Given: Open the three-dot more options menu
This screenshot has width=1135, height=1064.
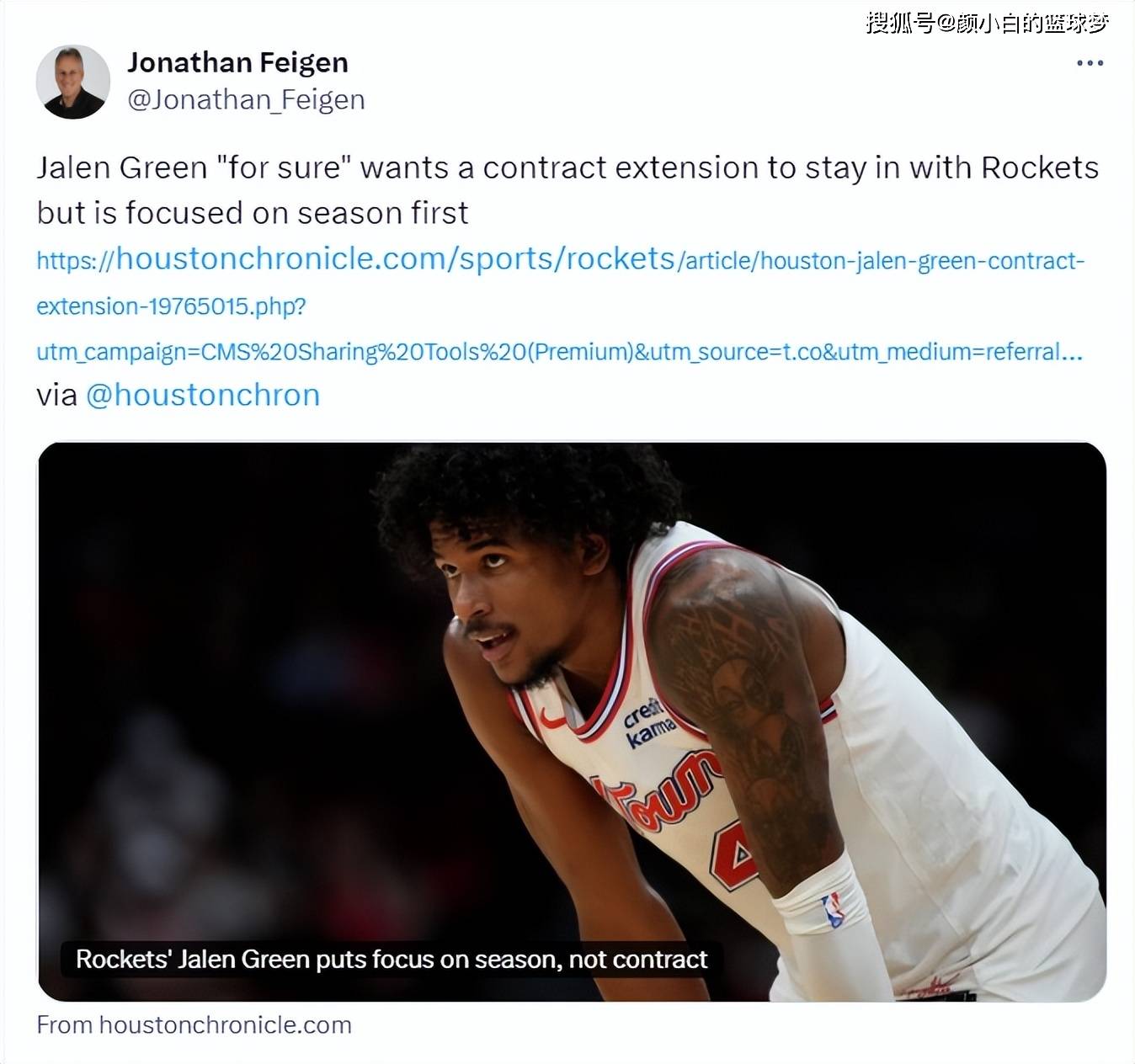Looking at the screenshot, I should tap(1090, 63).
